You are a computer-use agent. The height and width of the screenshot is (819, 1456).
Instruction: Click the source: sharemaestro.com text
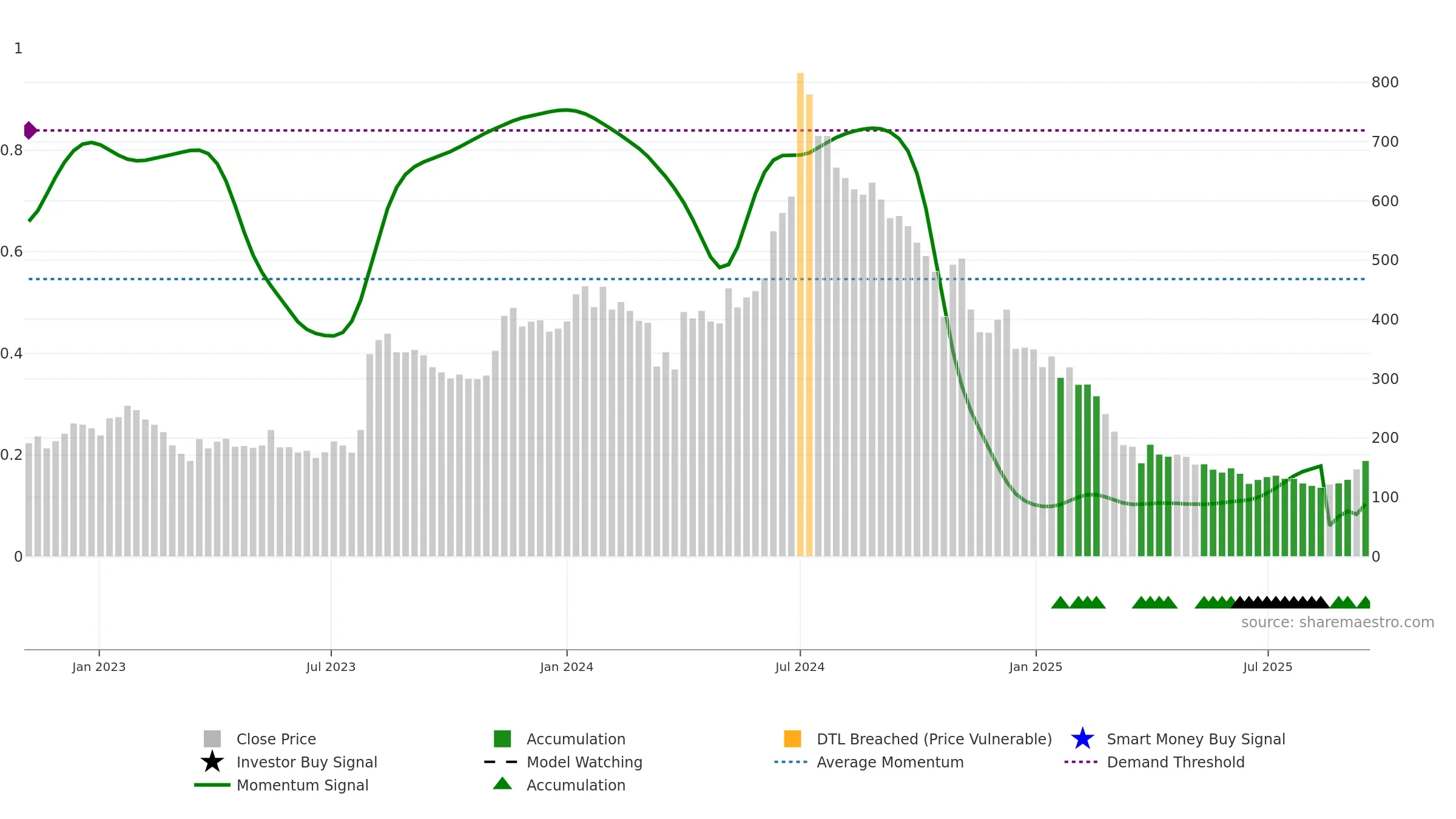tap(1338, 622)
